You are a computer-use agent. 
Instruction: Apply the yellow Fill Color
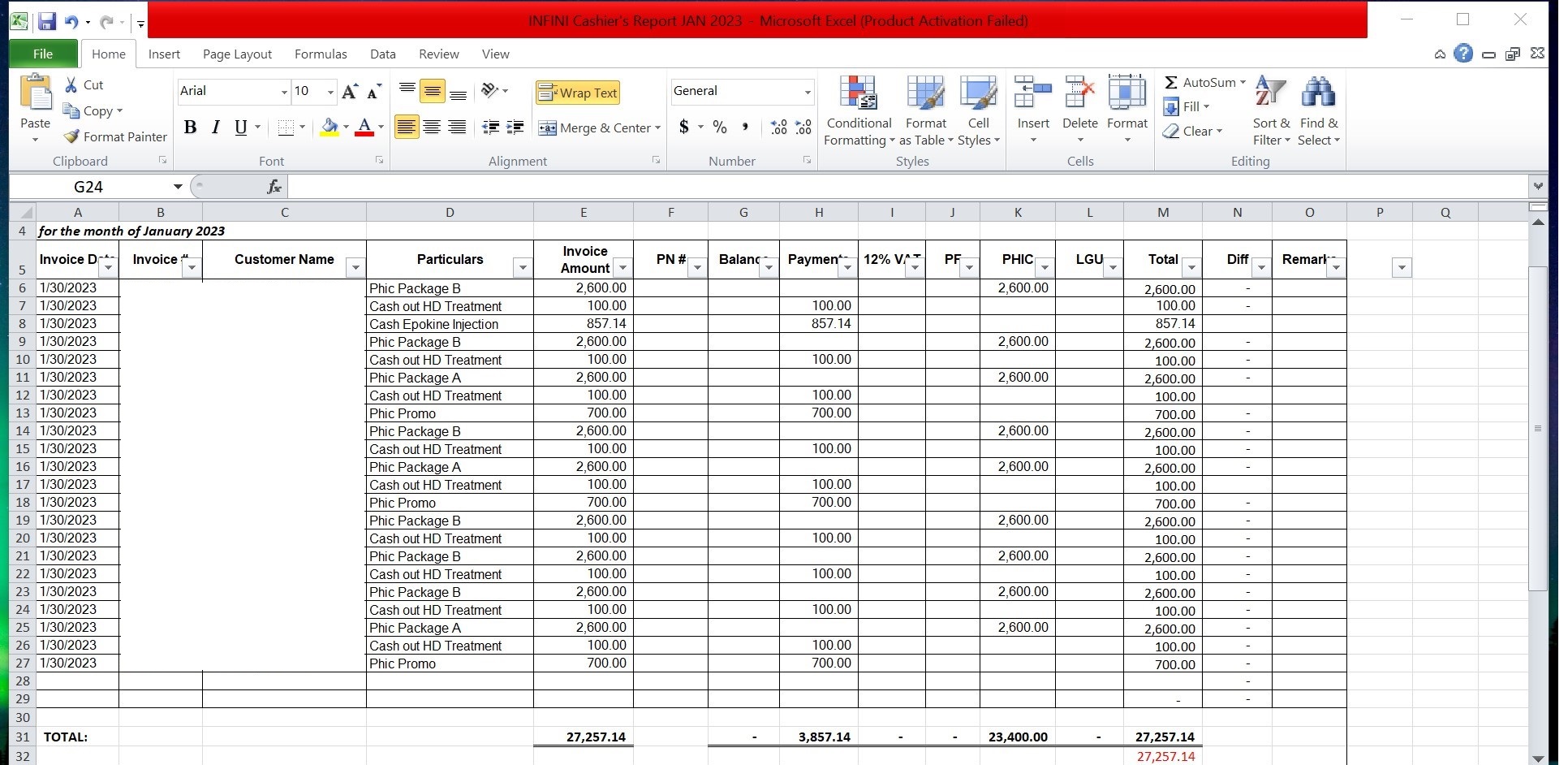(329, 127)
